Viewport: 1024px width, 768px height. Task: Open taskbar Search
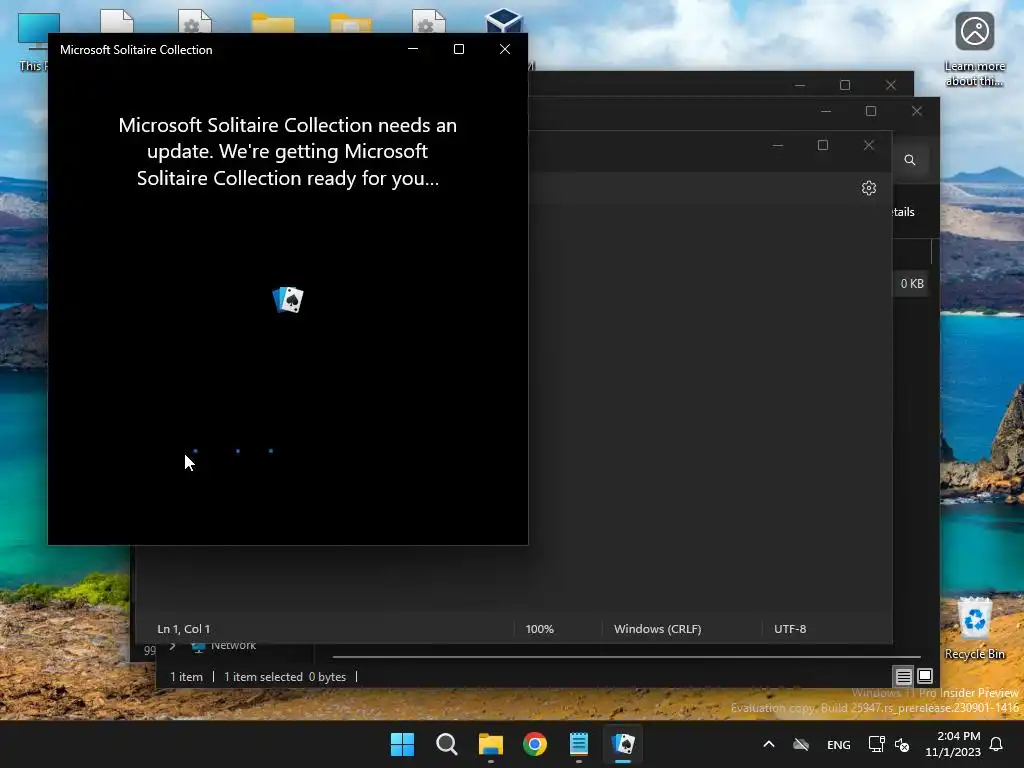(x=447, y=744)
